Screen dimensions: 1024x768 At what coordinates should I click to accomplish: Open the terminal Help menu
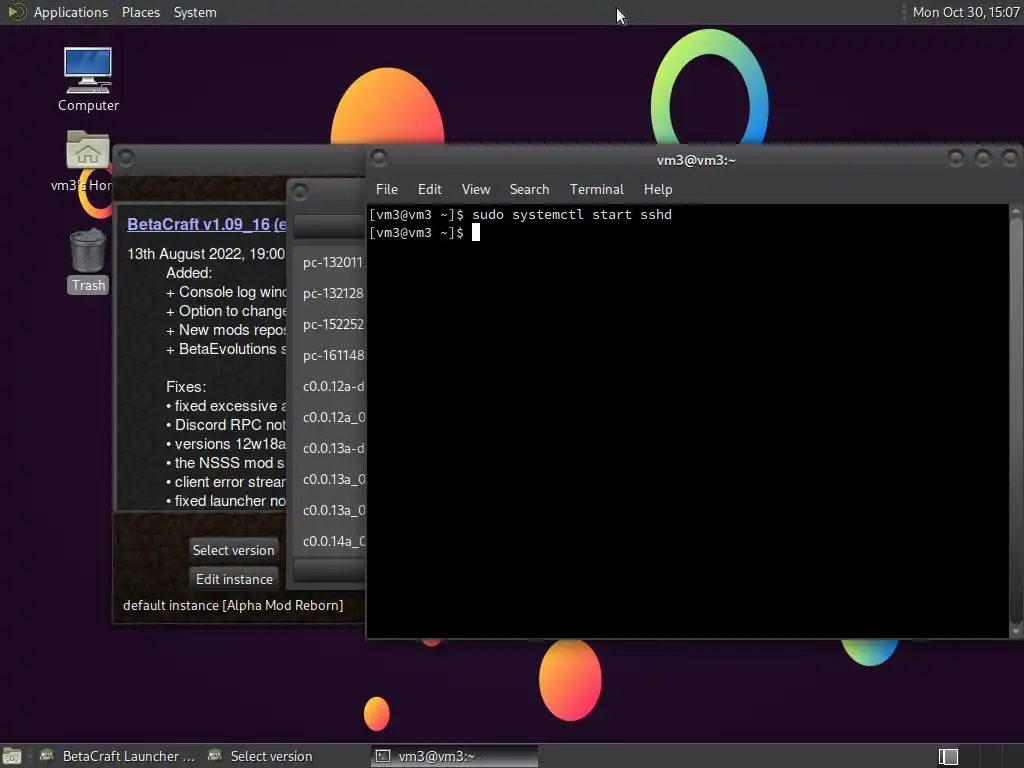pyautogui.click(x=658, y=189)
